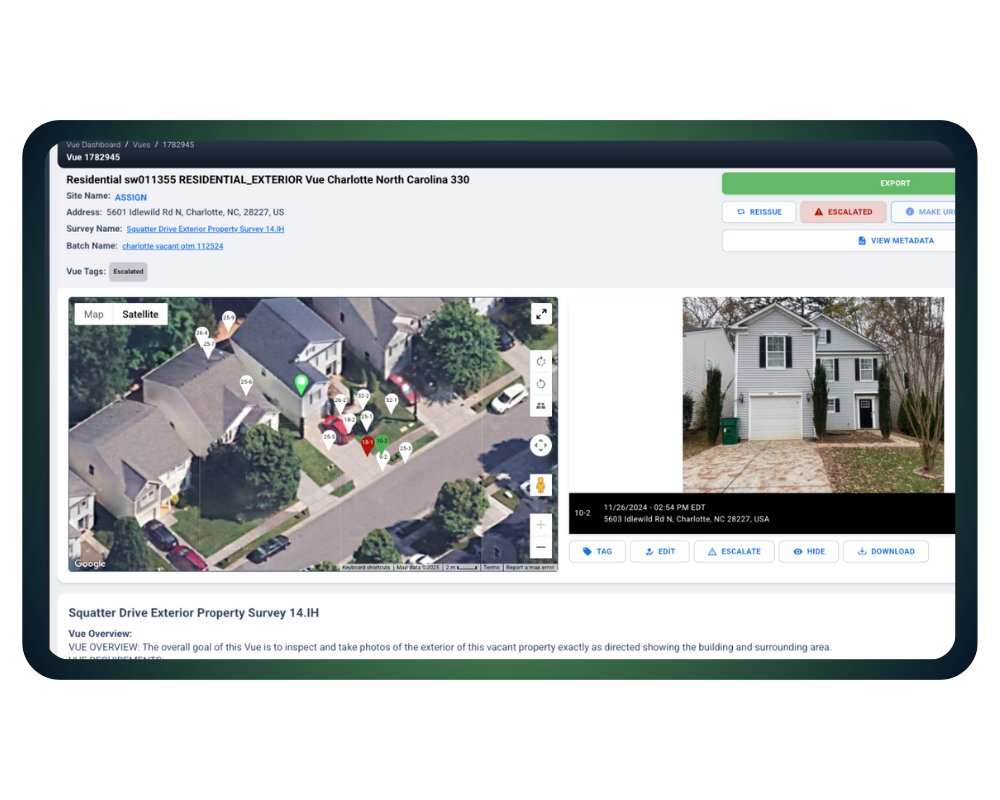The height and width of the screenshot is (800, 1000).
Task: Click the photo timestamp 11/26/2024 - 02:54 PM EDT
Action: click(x=654, y=508)
